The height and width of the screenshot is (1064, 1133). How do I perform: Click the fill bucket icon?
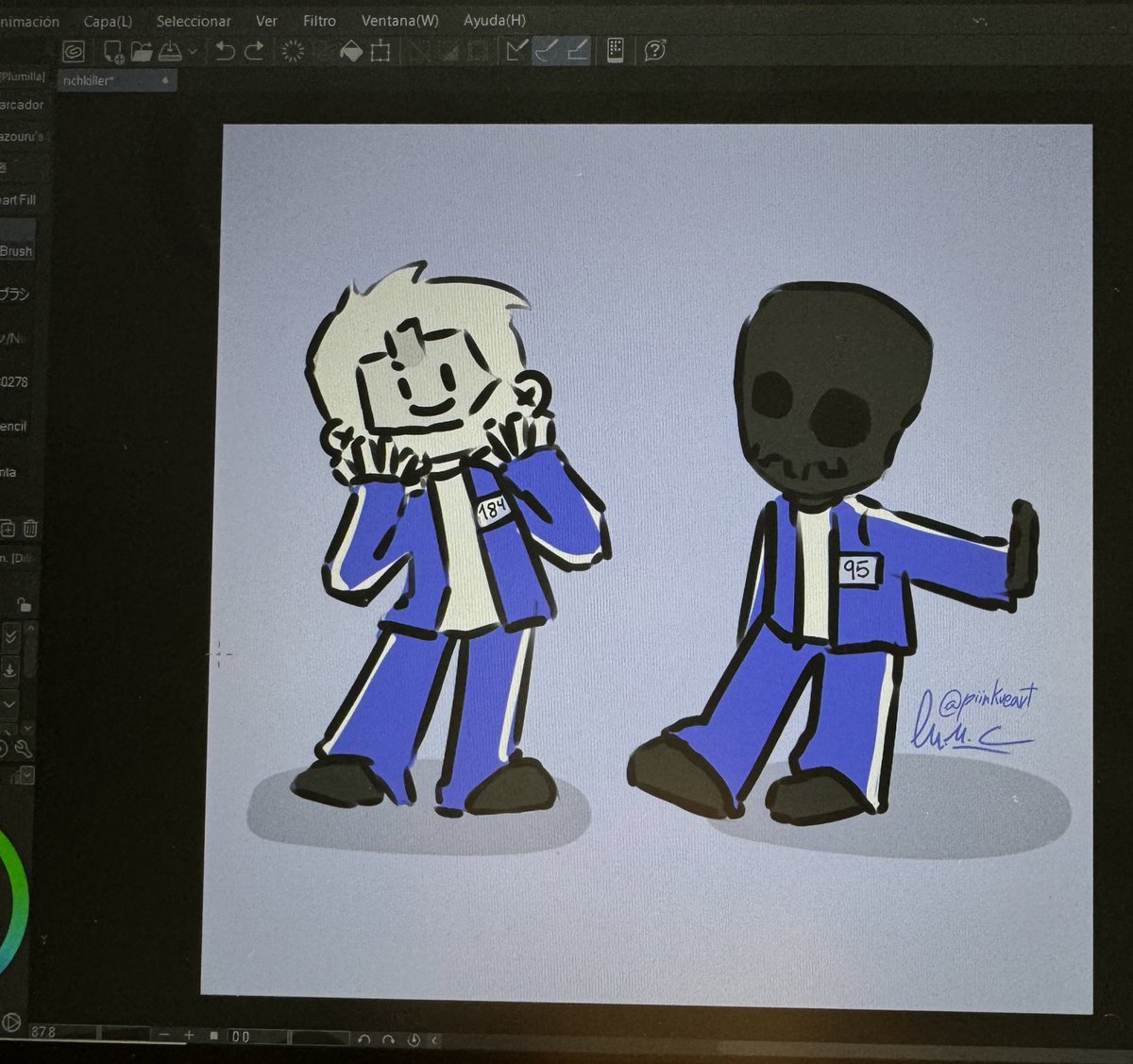[x=351, y=52]
